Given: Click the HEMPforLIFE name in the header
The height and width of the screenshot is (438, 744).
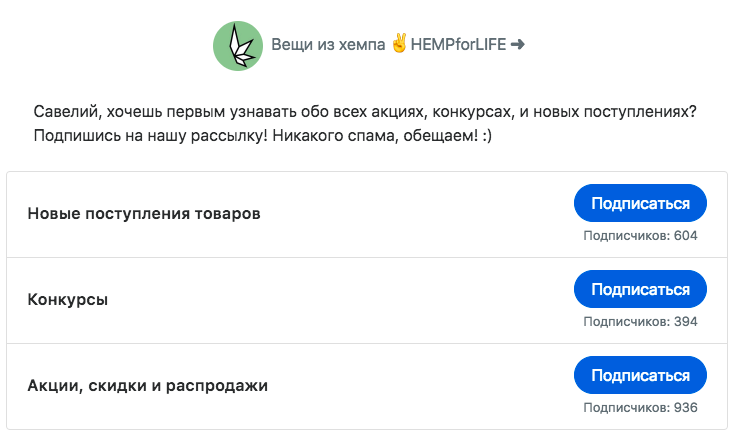Looking at the screenshot, I should click(458, 45).
